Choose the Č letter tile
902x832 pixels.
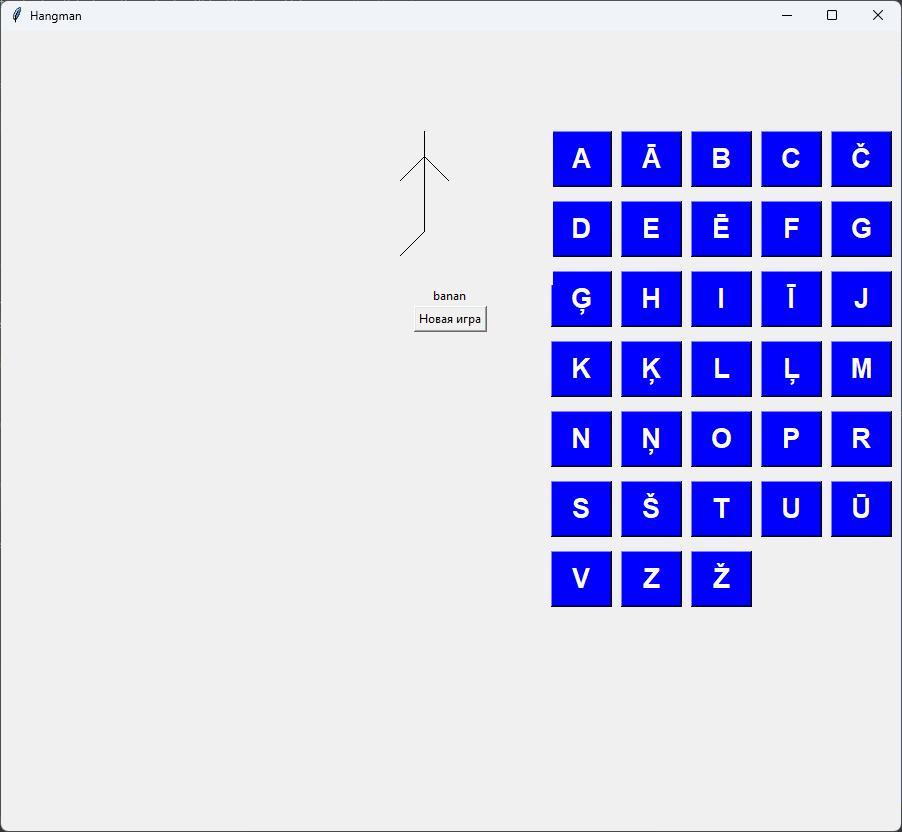click(861, 159)
